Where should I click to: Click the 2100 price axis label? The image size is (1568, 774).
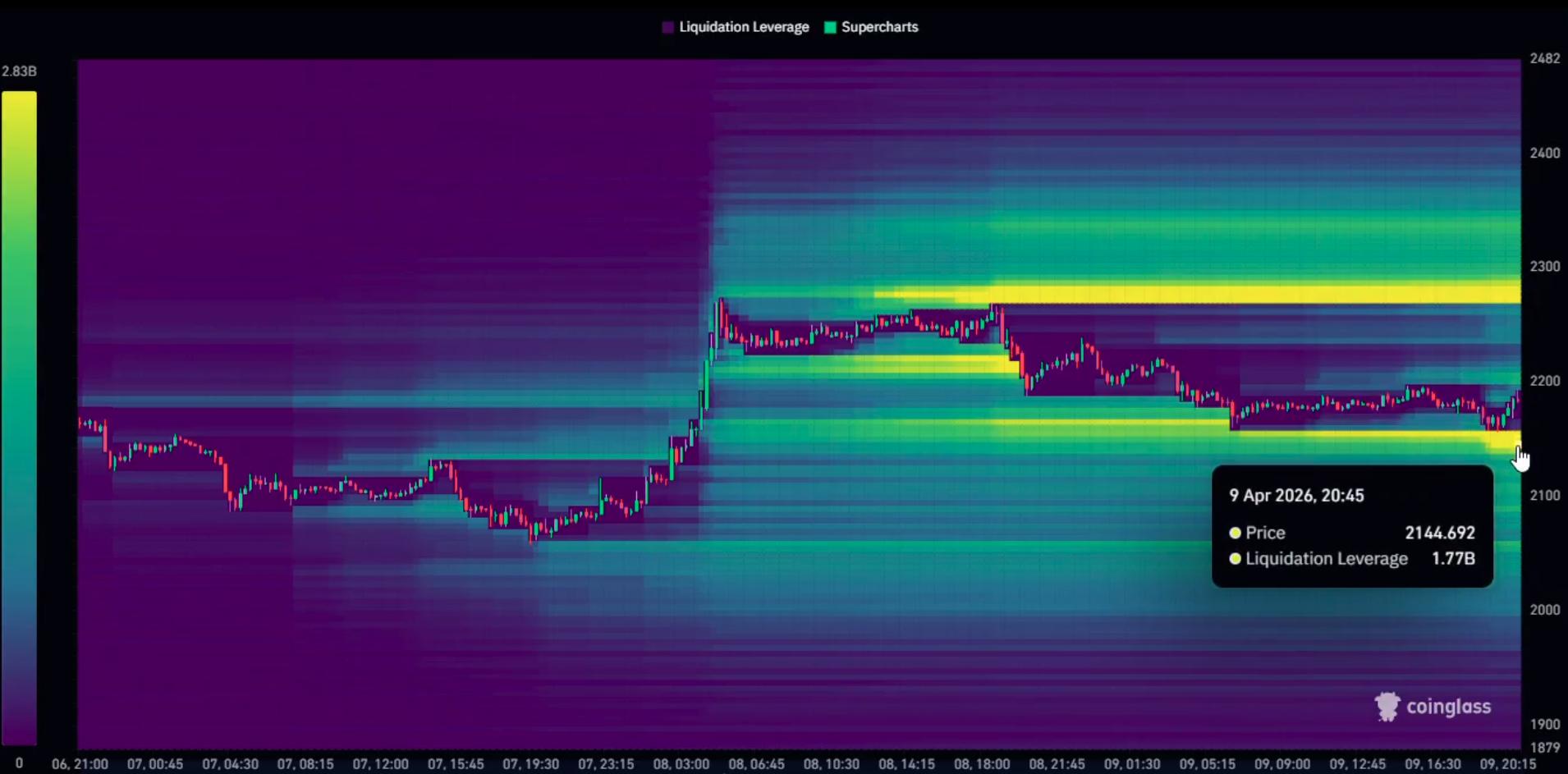pyautogui.click(x=1545, y=496)
